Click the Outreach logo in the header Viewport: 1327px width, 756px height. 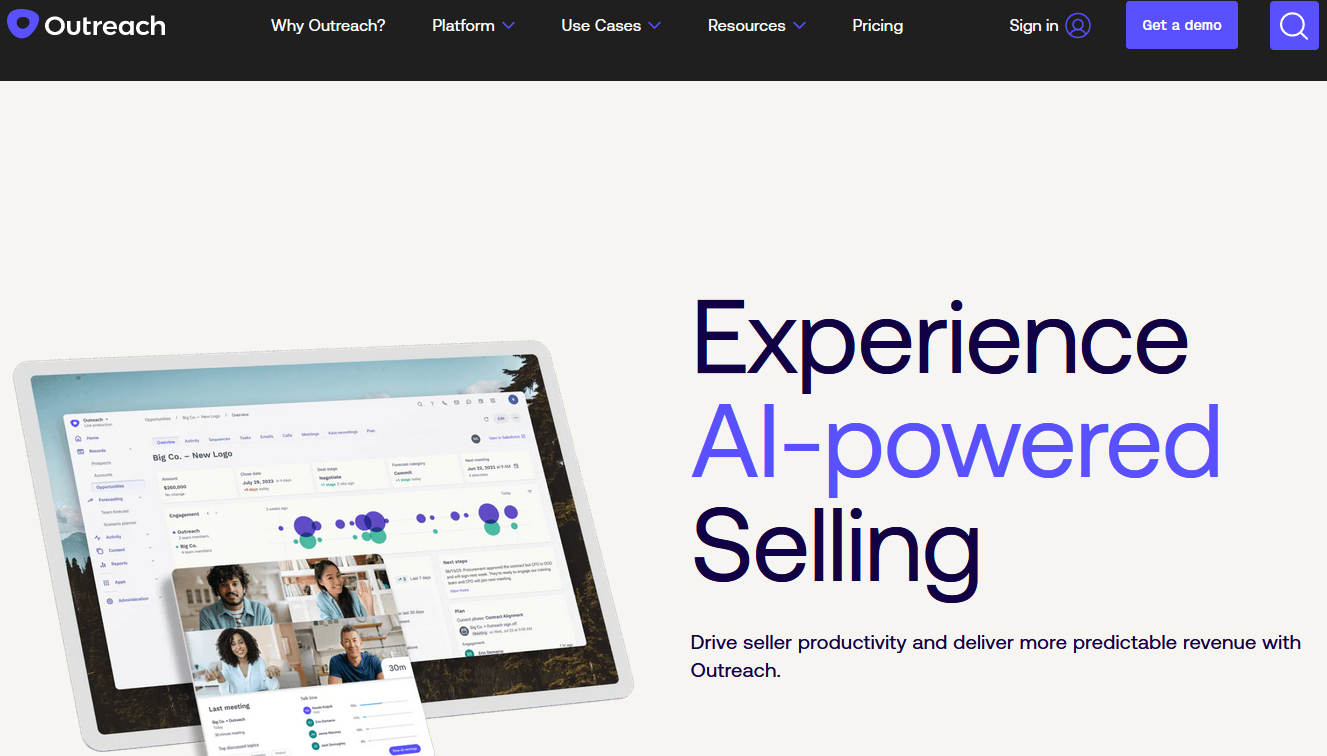(x=86, y=25)
